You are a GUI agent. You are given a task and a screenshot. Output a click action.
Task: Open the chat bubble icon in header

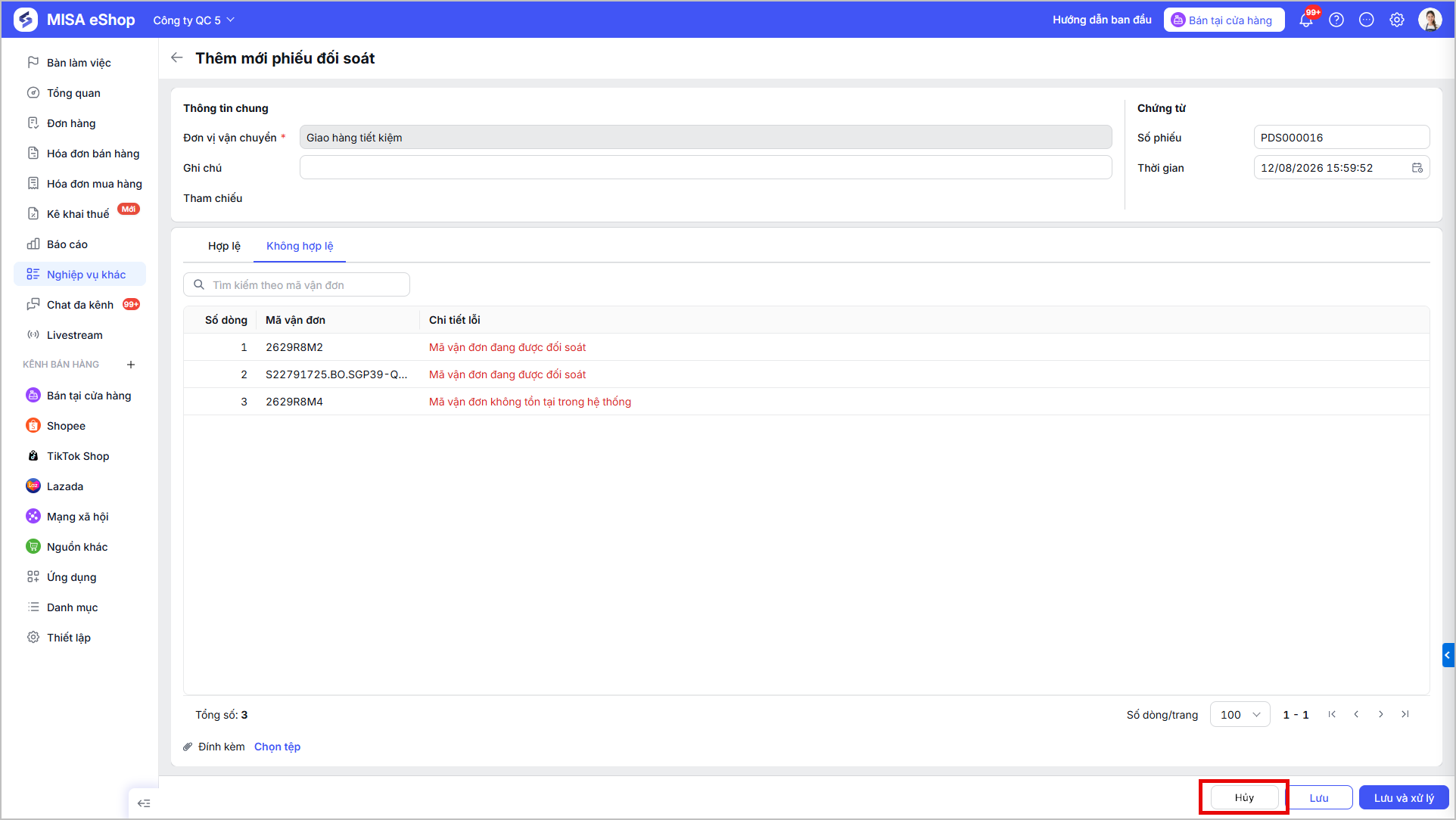coord(1367,20)
